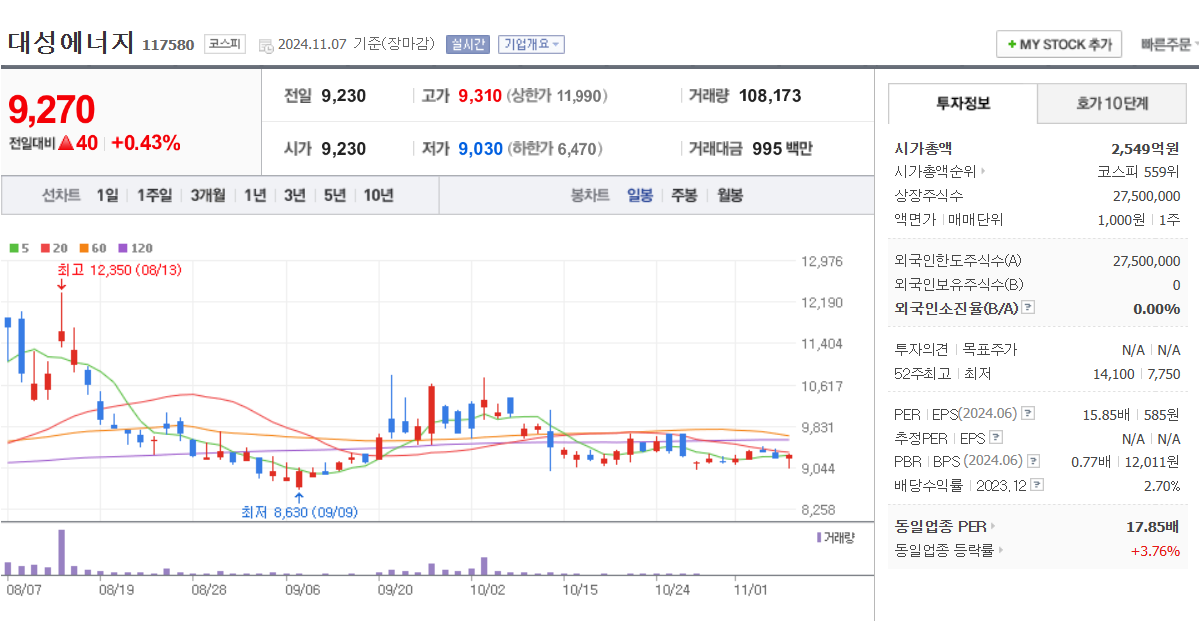The width and height of the screenshot is (1199, 621).
Task: Open help icon next to 외국인소진율(B/A)
Action: click(1028, 308)
